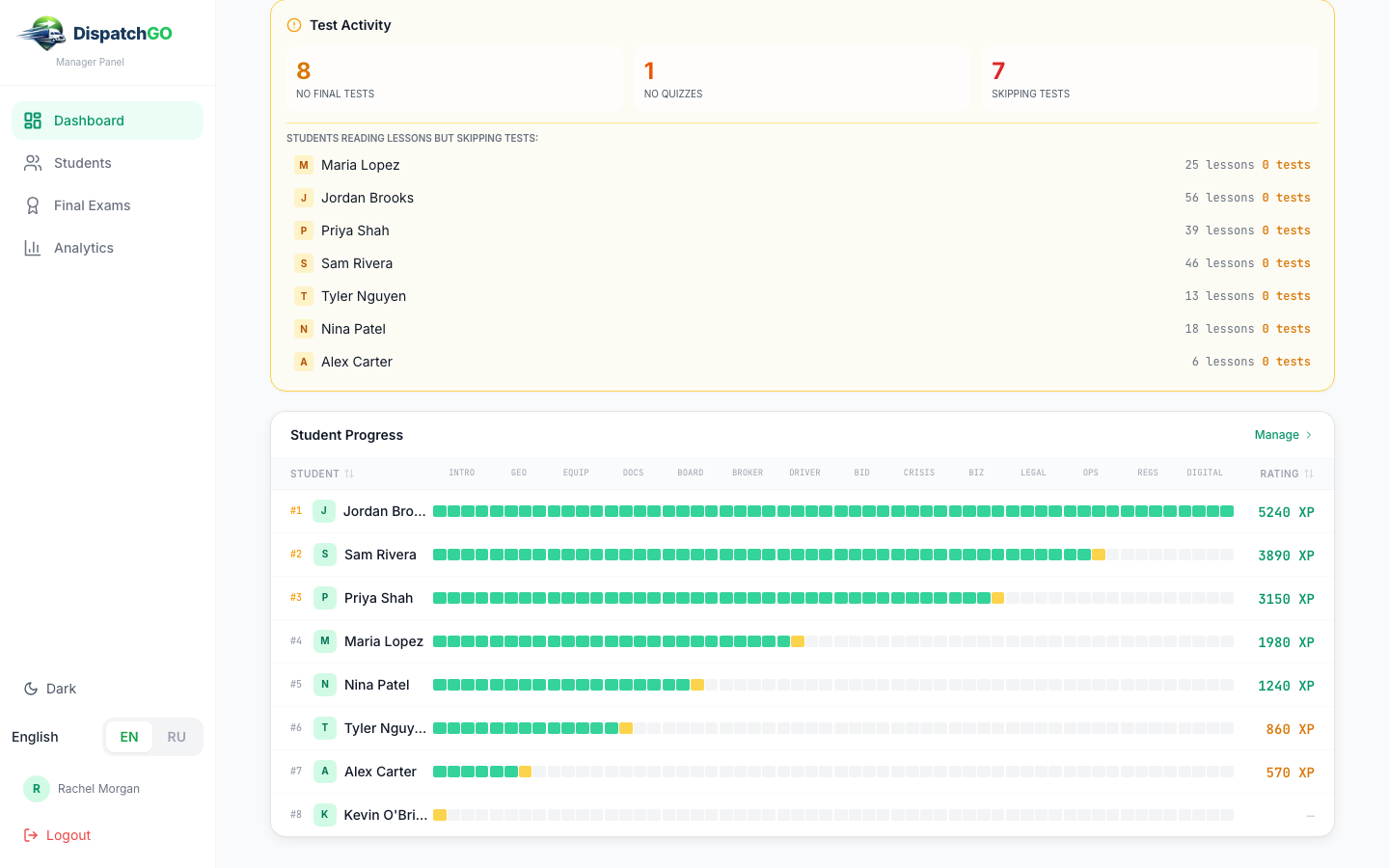Switch language to EN
This screenshot has height=868, width=1389.
coord(129,737)
